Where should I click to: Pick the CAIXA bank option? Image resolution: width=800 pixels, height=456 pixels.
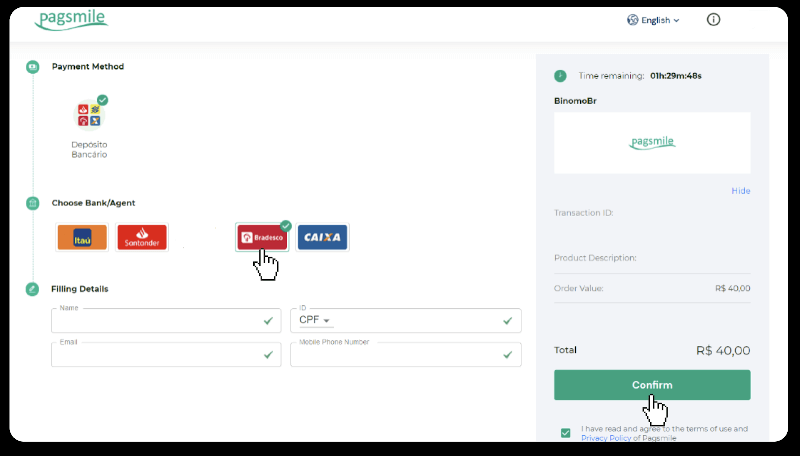tap(322, 237)
